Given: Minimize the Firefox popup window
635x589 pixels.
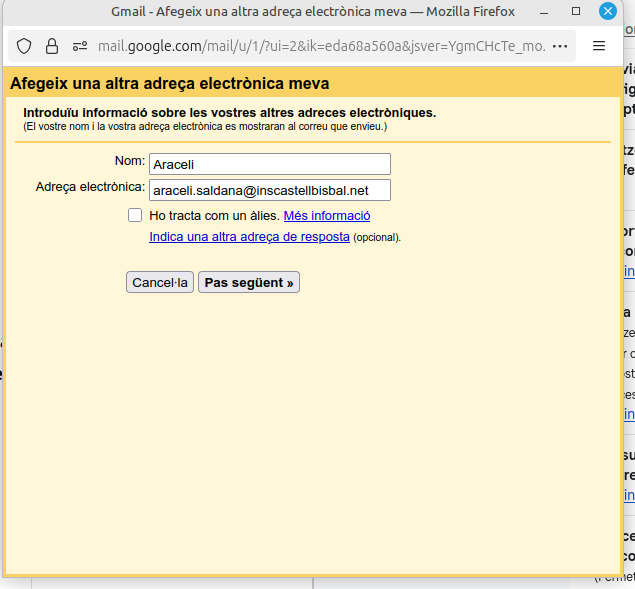Looking at the screenshot, I should coord(547,11).
